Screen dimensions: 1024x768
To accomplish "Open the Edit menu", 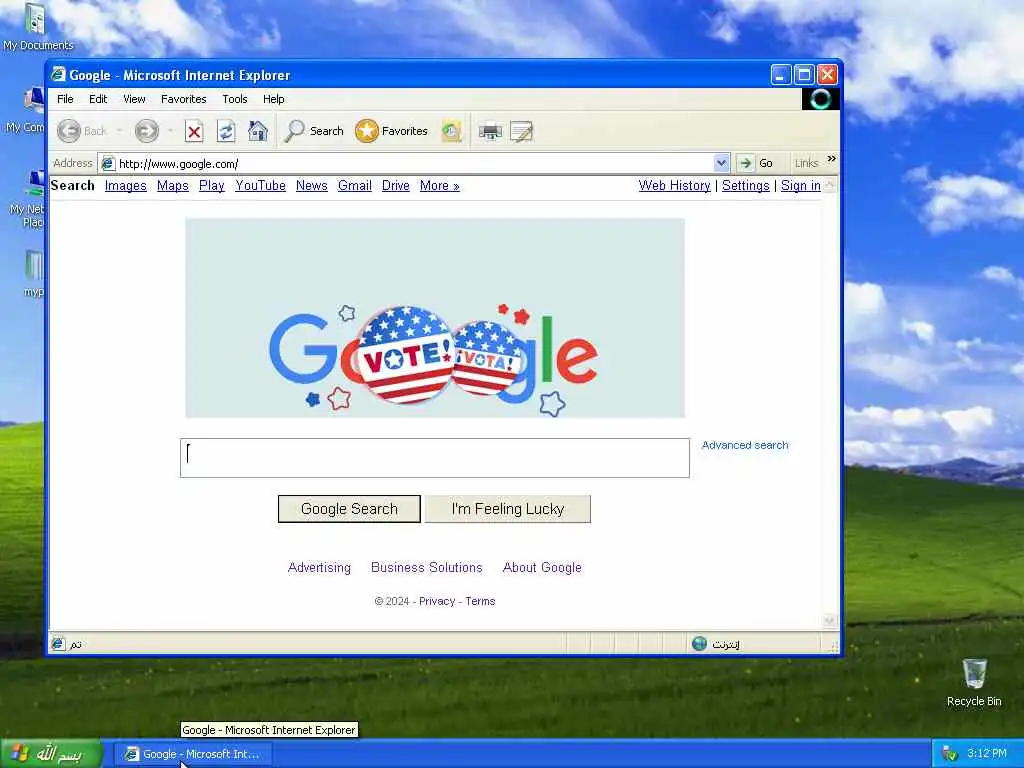I will [98, 99].
